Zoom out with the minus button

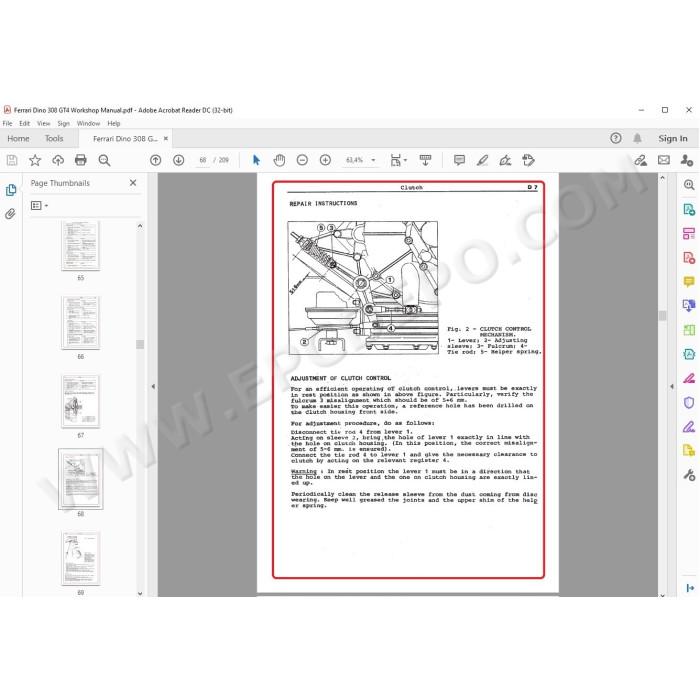tap(302, 160)
